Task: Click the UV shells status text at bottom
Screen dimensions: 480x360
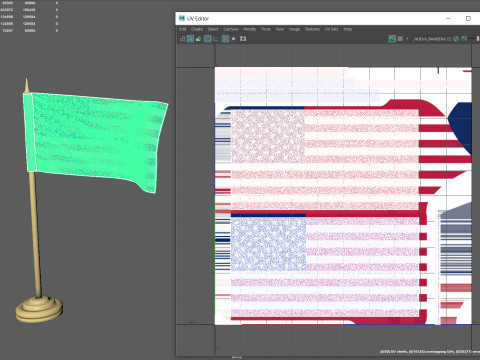Action: click(x=430, y=352)
